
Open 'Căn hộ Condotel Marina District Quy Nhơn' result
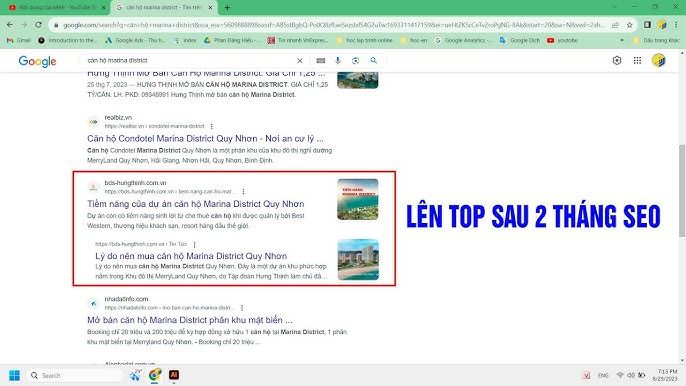[x=205, y=139]
